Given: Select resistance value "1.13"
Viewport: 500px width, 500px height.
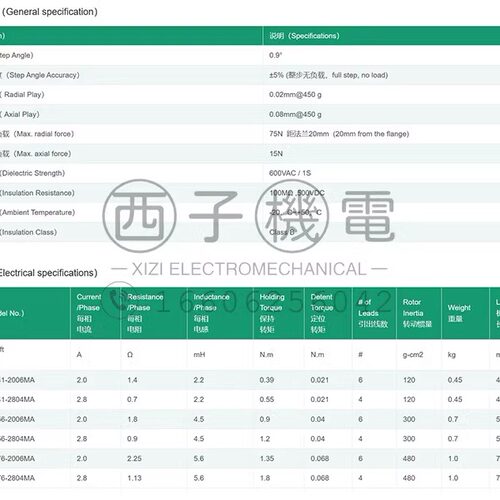Looking at the screenshot, I should tap(134, 478).
